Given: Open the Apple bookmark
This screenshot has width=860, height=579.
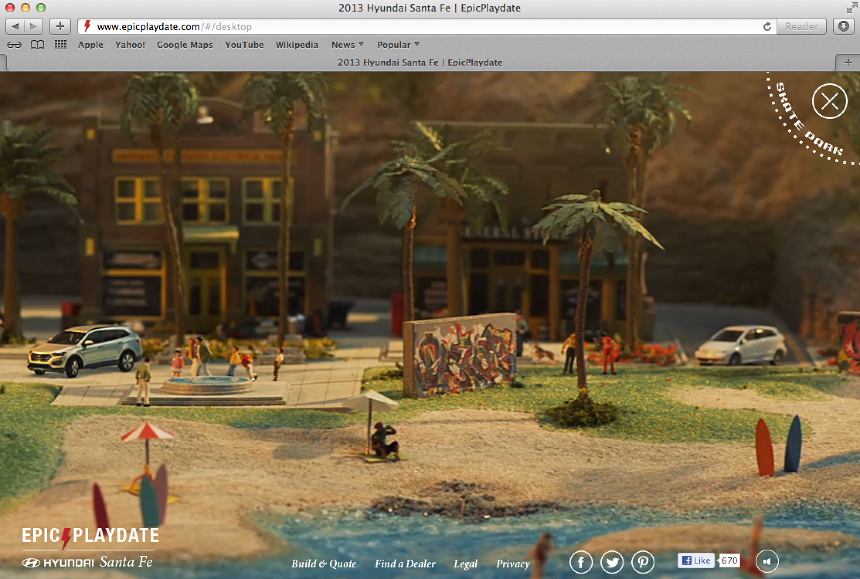Looking at the screenshot, I should (x=90, y=45).
